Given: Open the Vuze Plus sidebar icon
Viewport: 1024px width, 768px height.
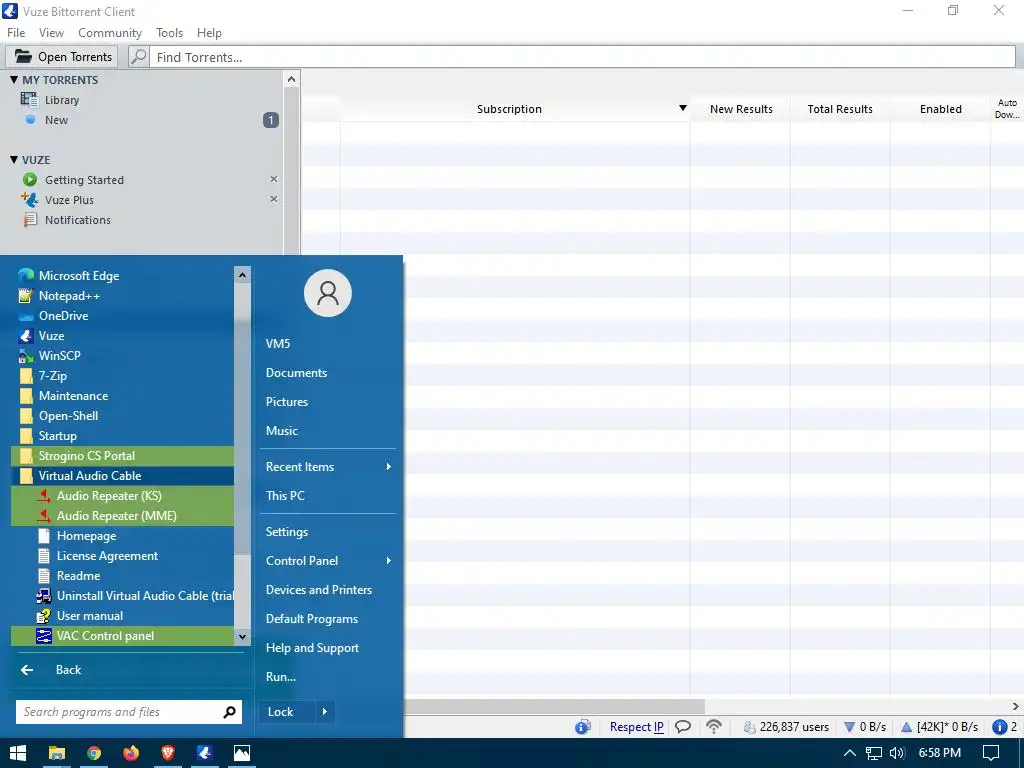Looking at the screenshot, I should (29, 199).
